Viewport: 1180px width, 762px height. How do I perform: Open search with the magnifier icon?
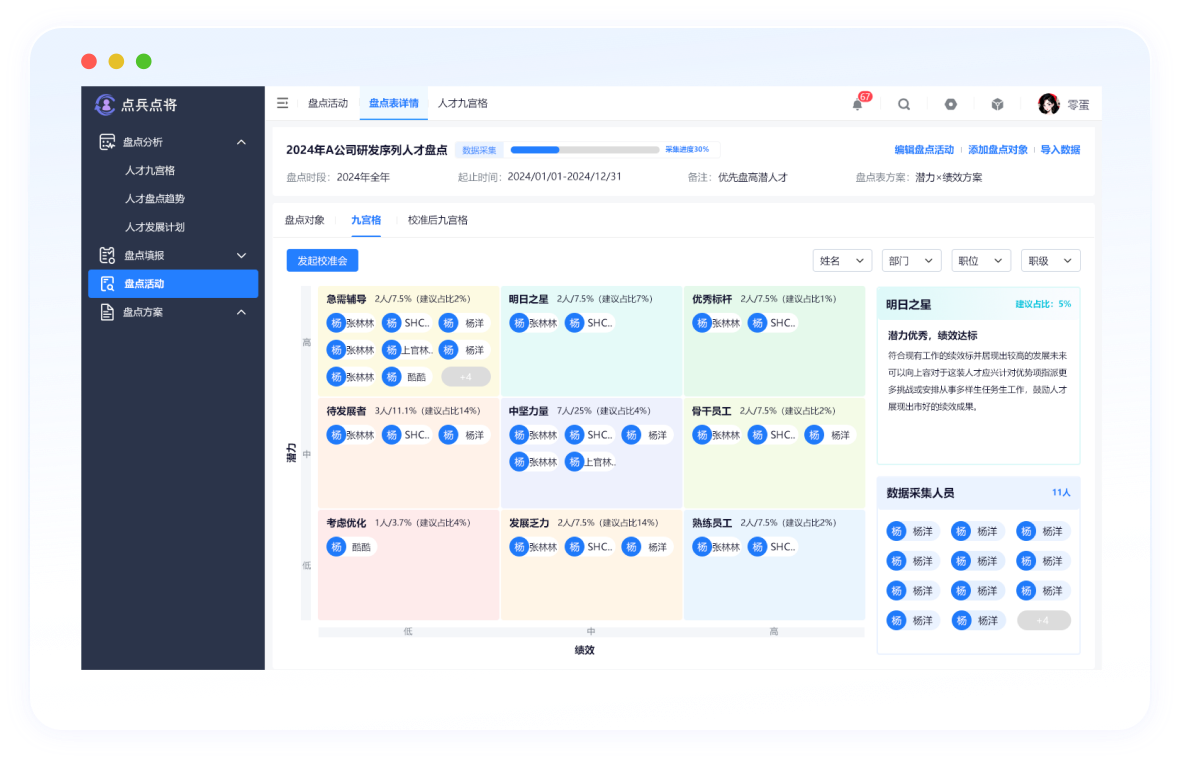coord(904,104)
